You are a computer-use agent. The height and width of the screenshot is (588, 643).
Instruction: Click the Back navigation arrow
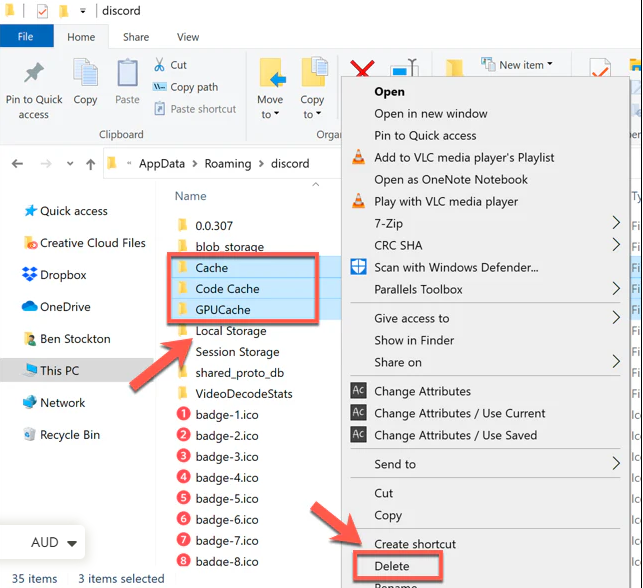coord(17,164)
